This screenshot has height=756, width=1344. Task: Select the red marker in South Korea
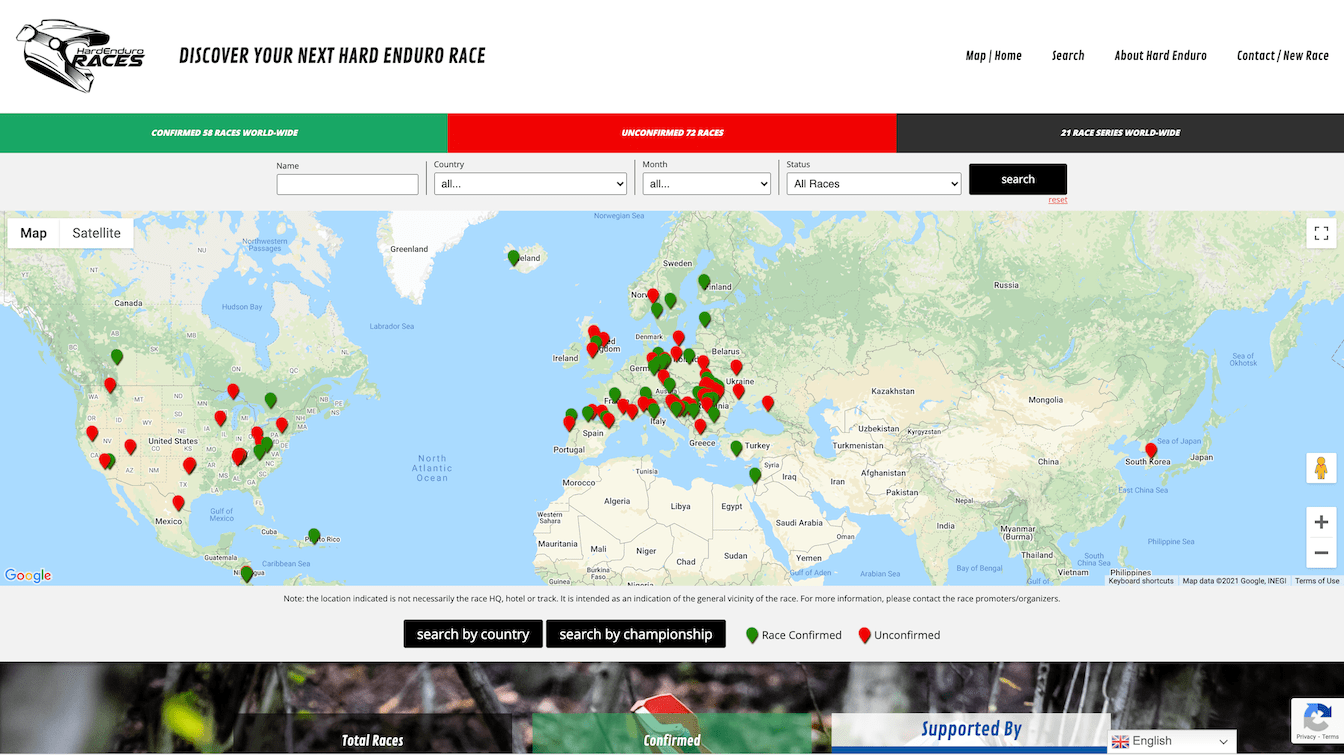tap(1151, 451)
